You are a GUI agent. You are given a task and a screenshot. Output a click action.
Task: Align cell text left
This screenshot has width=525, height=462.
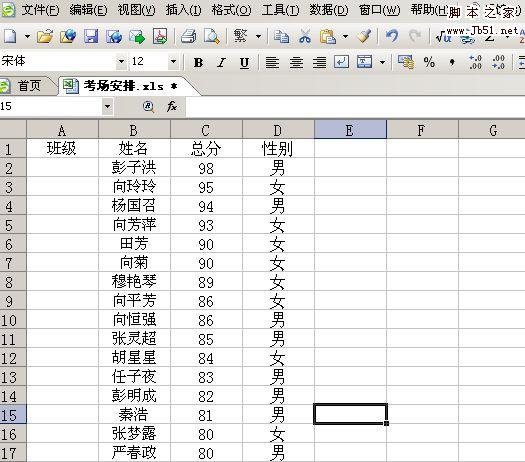click(x=272, y=62)
